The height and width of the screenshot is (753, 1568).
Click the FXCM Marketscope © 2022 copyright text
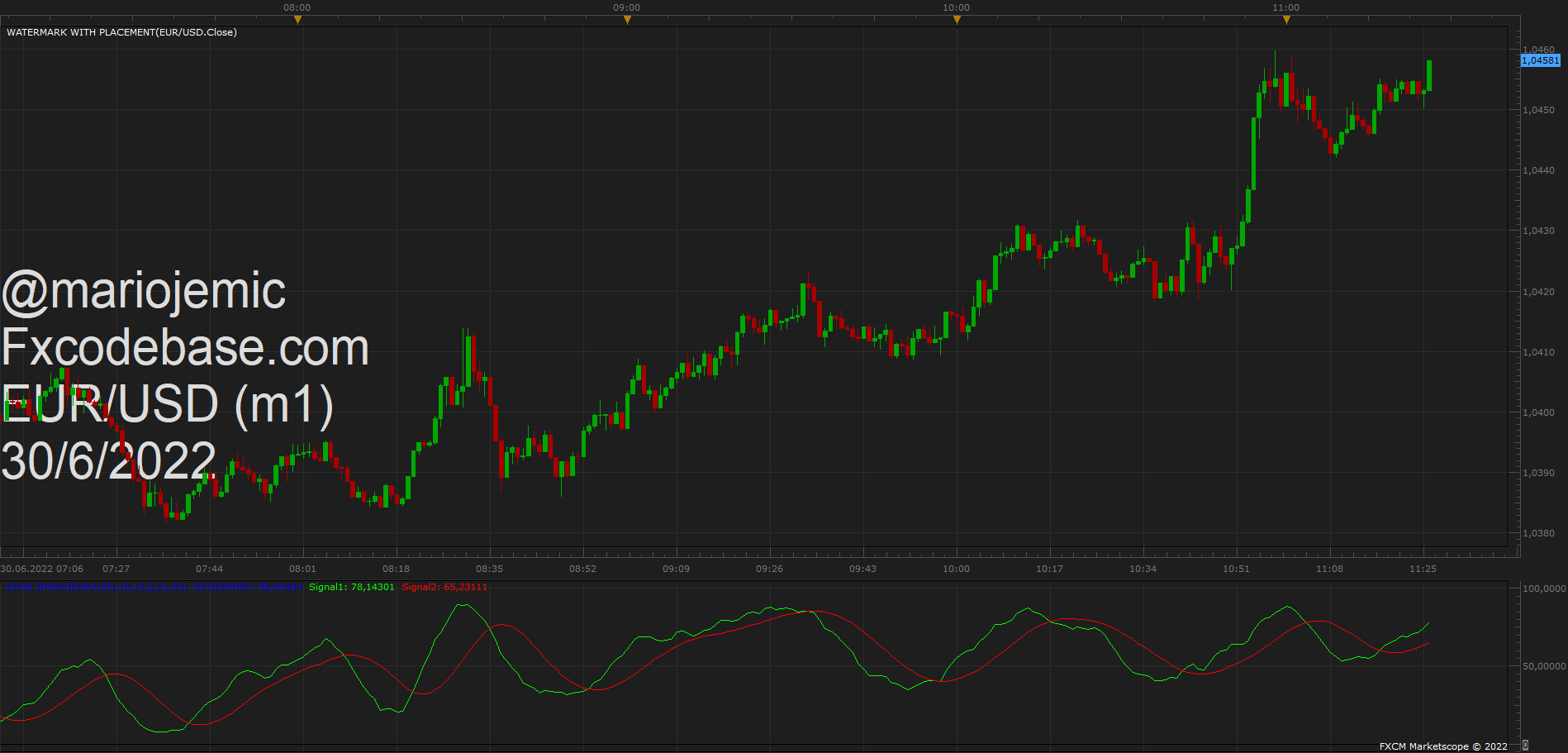1443,746
